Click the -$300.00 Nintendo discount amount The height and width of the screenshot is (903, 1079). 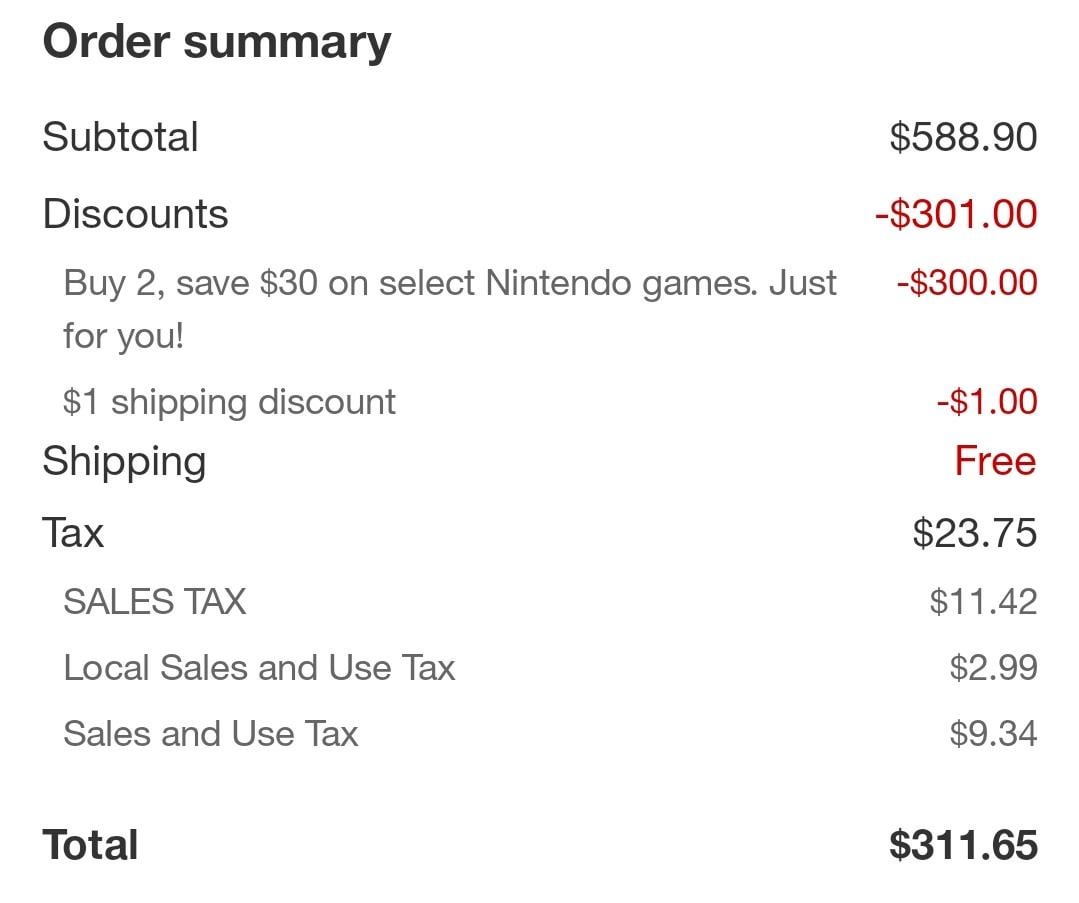point(967,283)
